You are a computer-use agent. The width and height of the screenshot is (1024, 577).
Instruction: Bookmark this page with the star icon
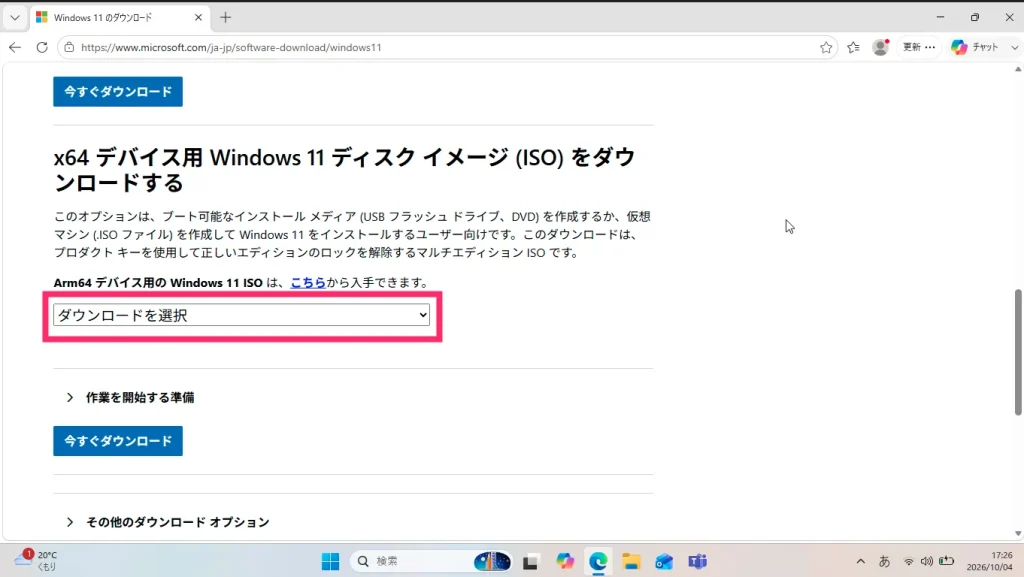826,47
